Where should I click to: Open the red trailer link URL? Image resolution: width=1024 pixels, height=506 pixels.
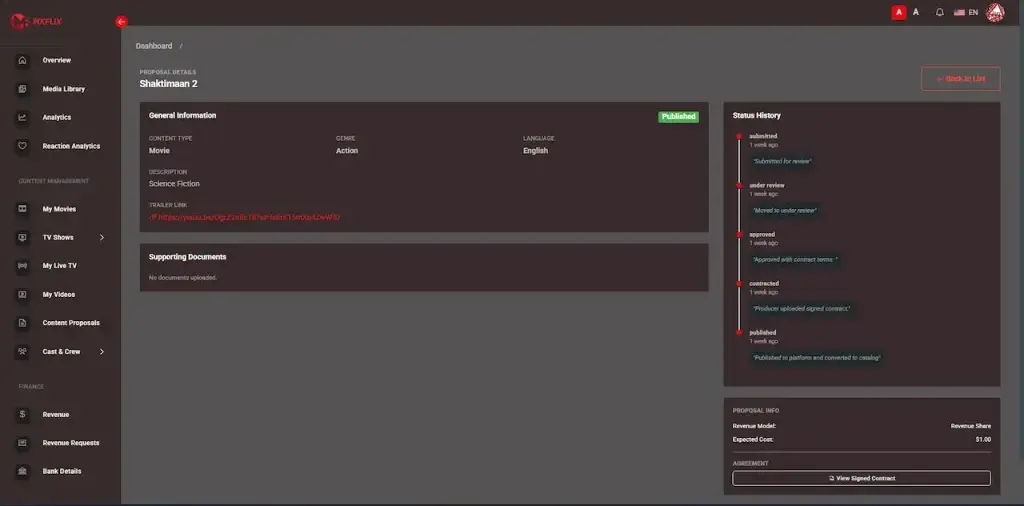point(245,217)
